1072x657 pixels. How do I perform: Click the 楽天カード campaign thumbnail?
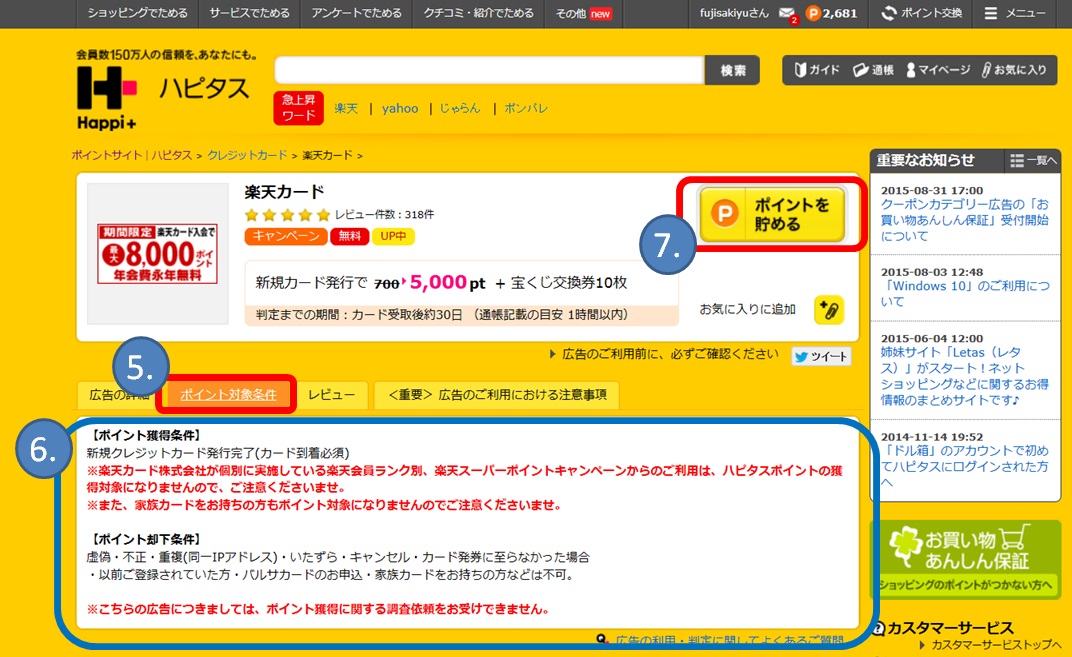point(158,254)
